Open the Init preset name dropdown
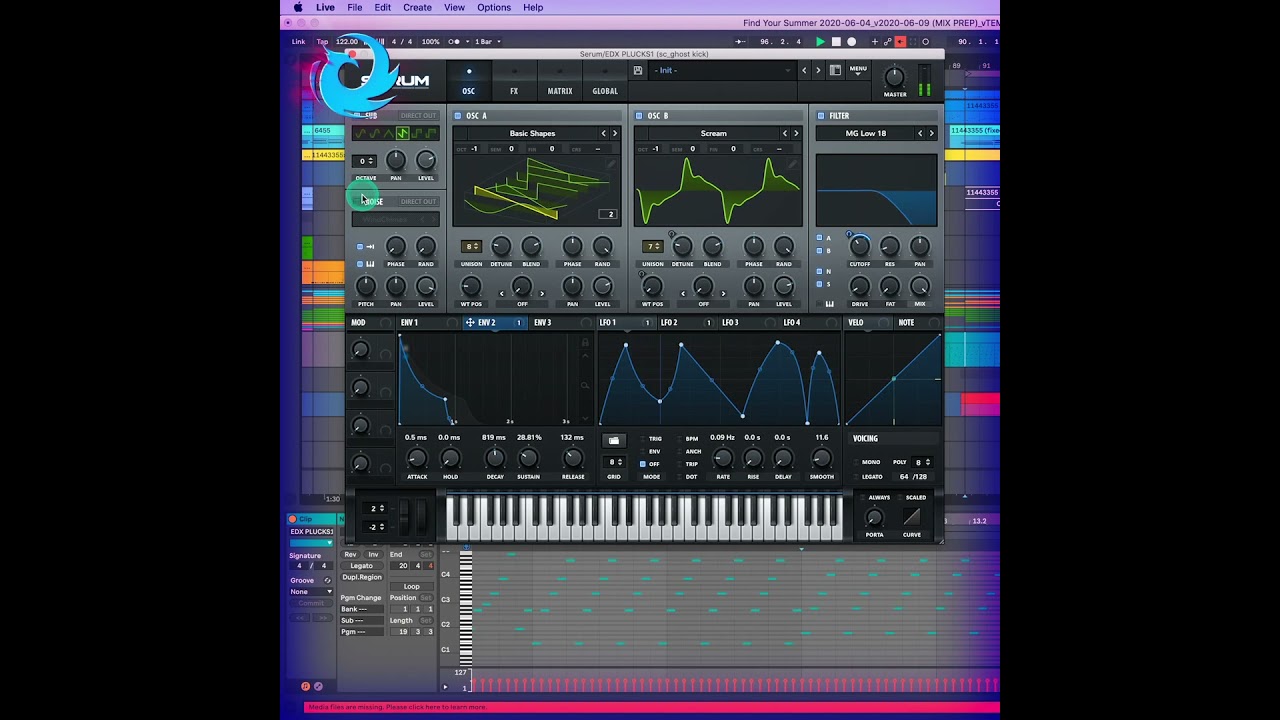The width and height of the screenshot is (1280, 720). (722, 70)
